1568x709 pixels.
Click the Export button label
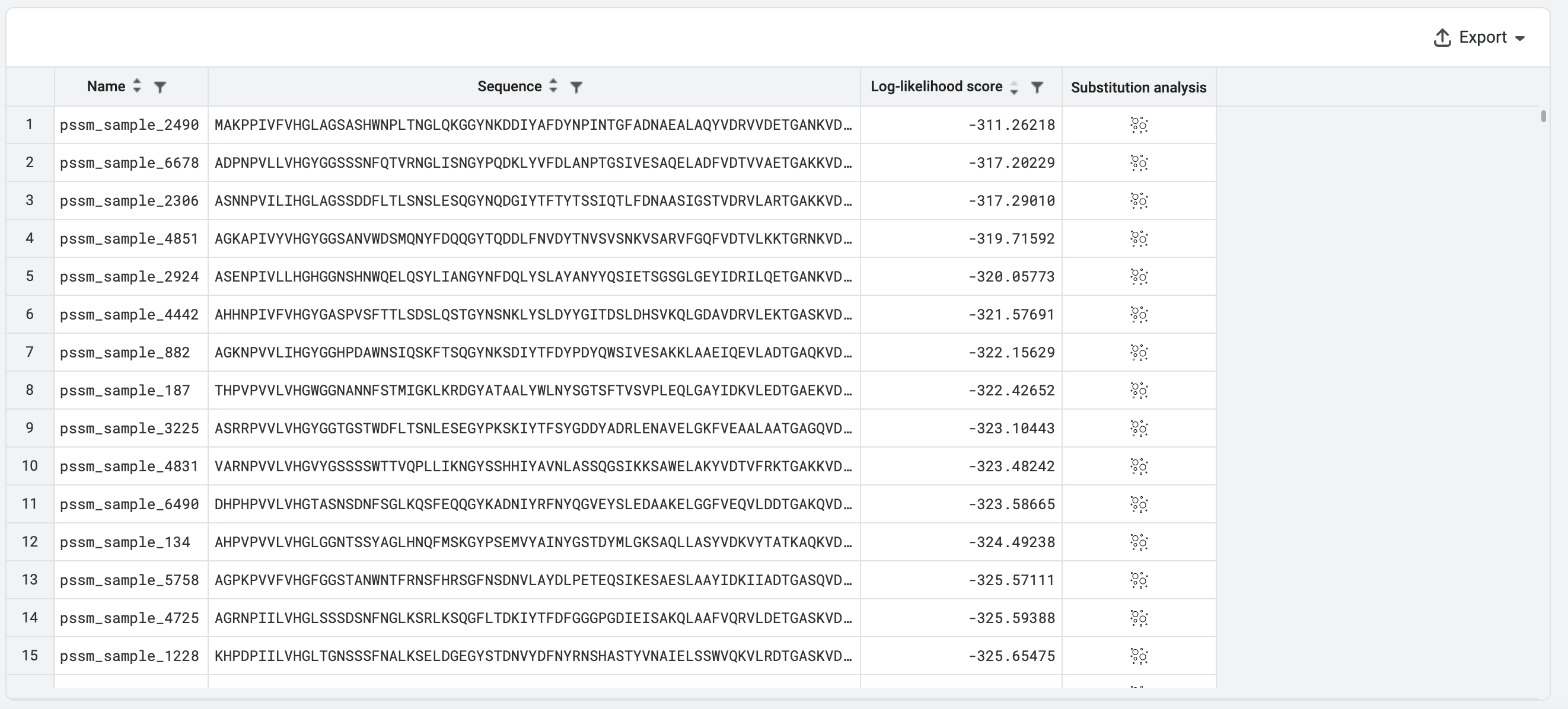click(x=1482, y=37)
